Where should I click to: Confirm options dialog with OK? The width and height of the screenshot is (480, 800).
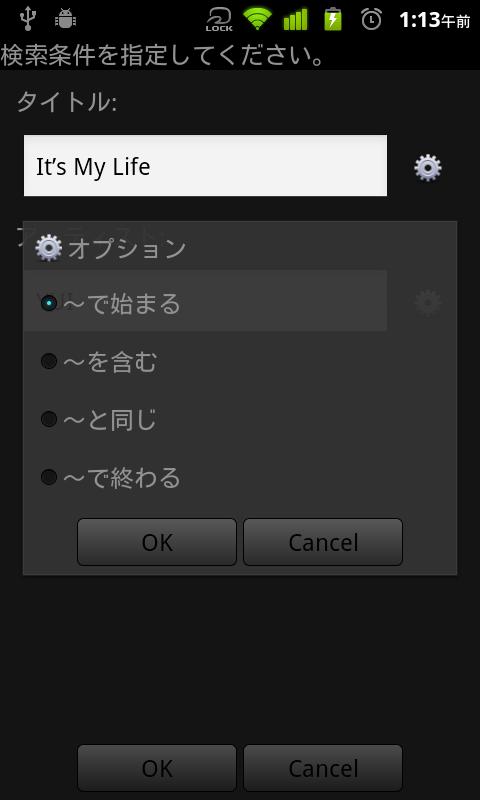click(x=157, y=542)
